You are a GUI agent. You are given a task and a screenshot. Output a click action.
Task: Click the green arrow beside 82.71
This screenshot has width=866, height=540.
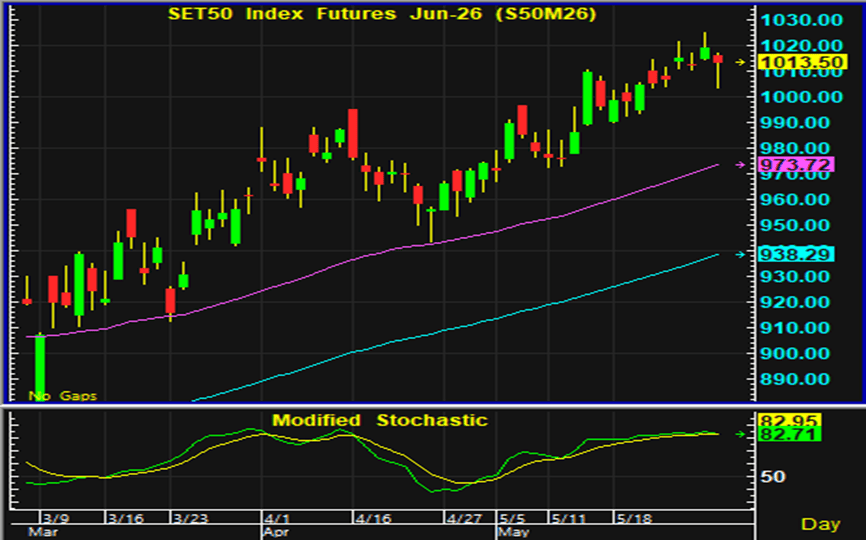(740, 435)
